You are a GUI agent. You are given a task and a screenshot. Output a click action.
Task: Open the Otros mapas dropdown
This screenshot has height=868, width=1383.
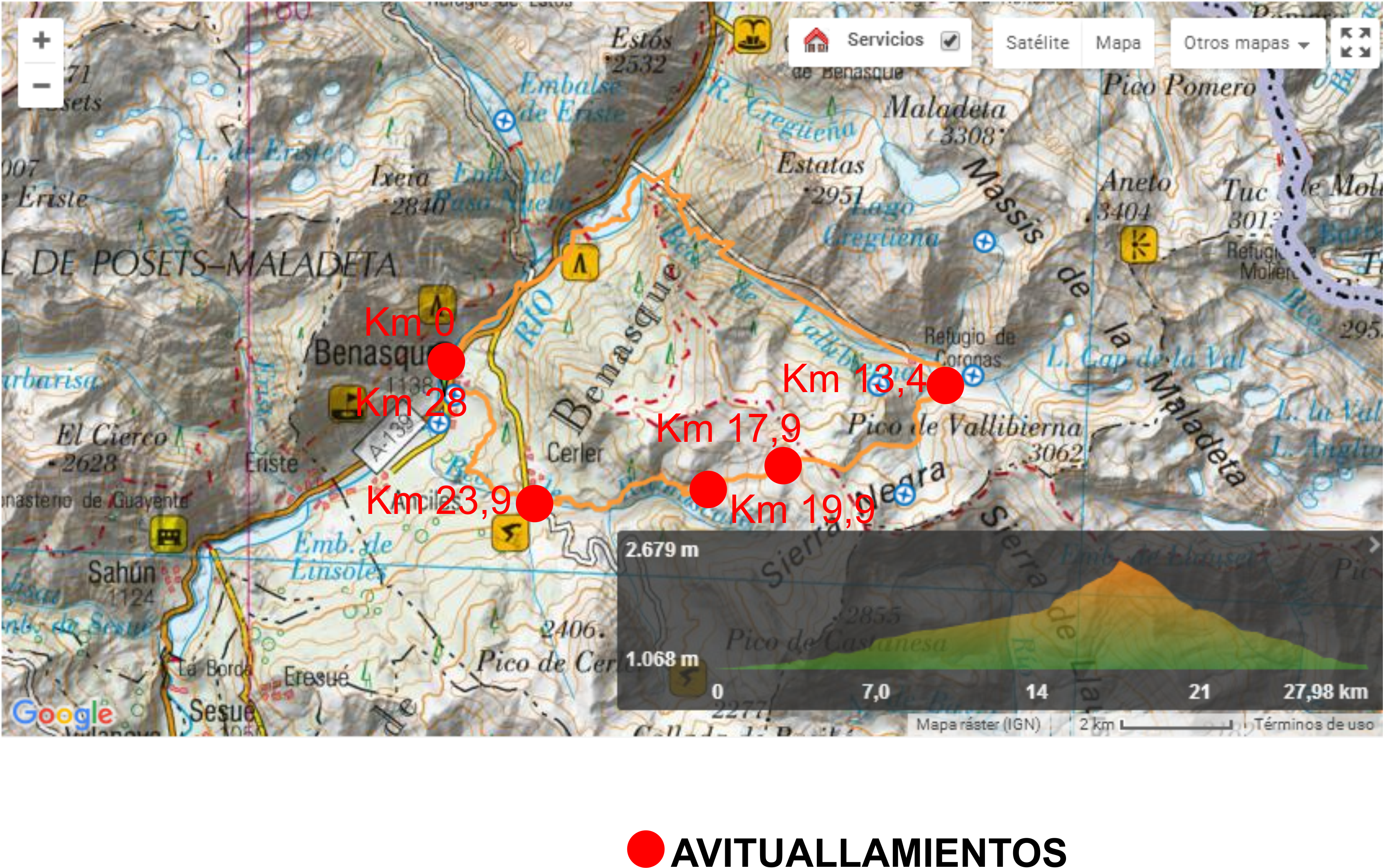point(1246,43)
